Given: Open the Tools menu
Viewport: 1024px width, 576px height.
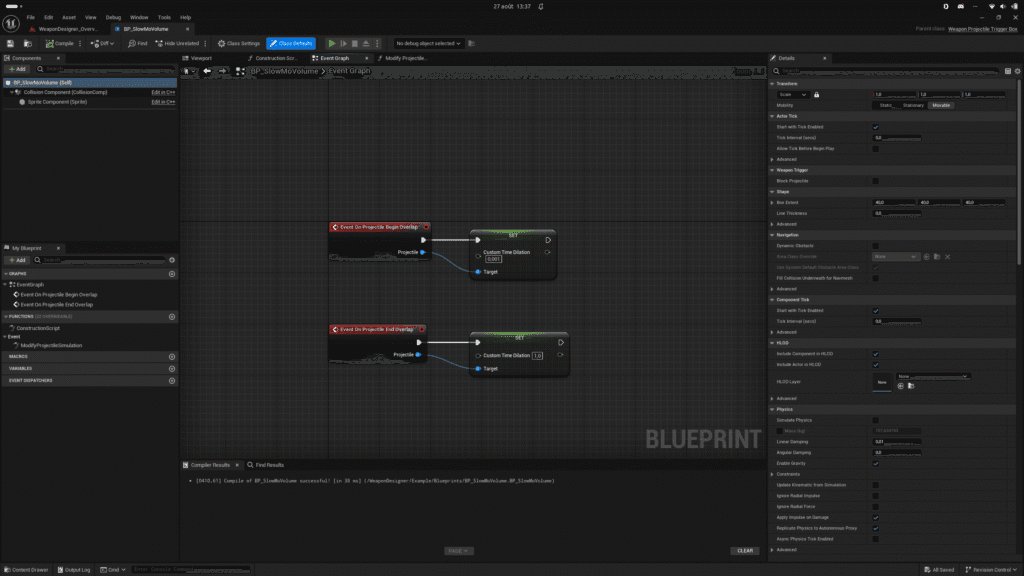Looking at the screenshot, I should click(164, 18).
